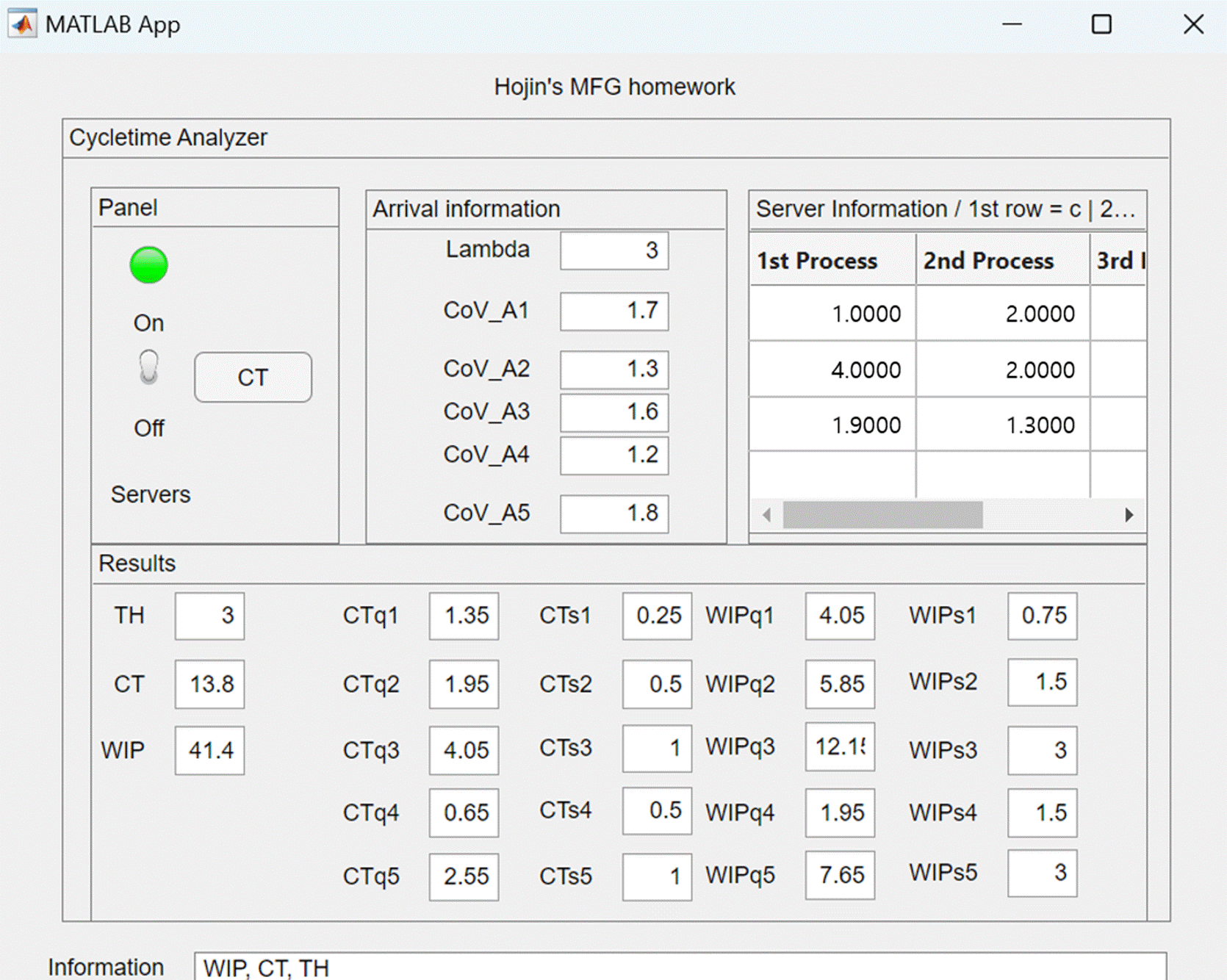This screenshot has width=1227, height=980.
Task: Click the CTs1 result field
Action: [657, 616]
